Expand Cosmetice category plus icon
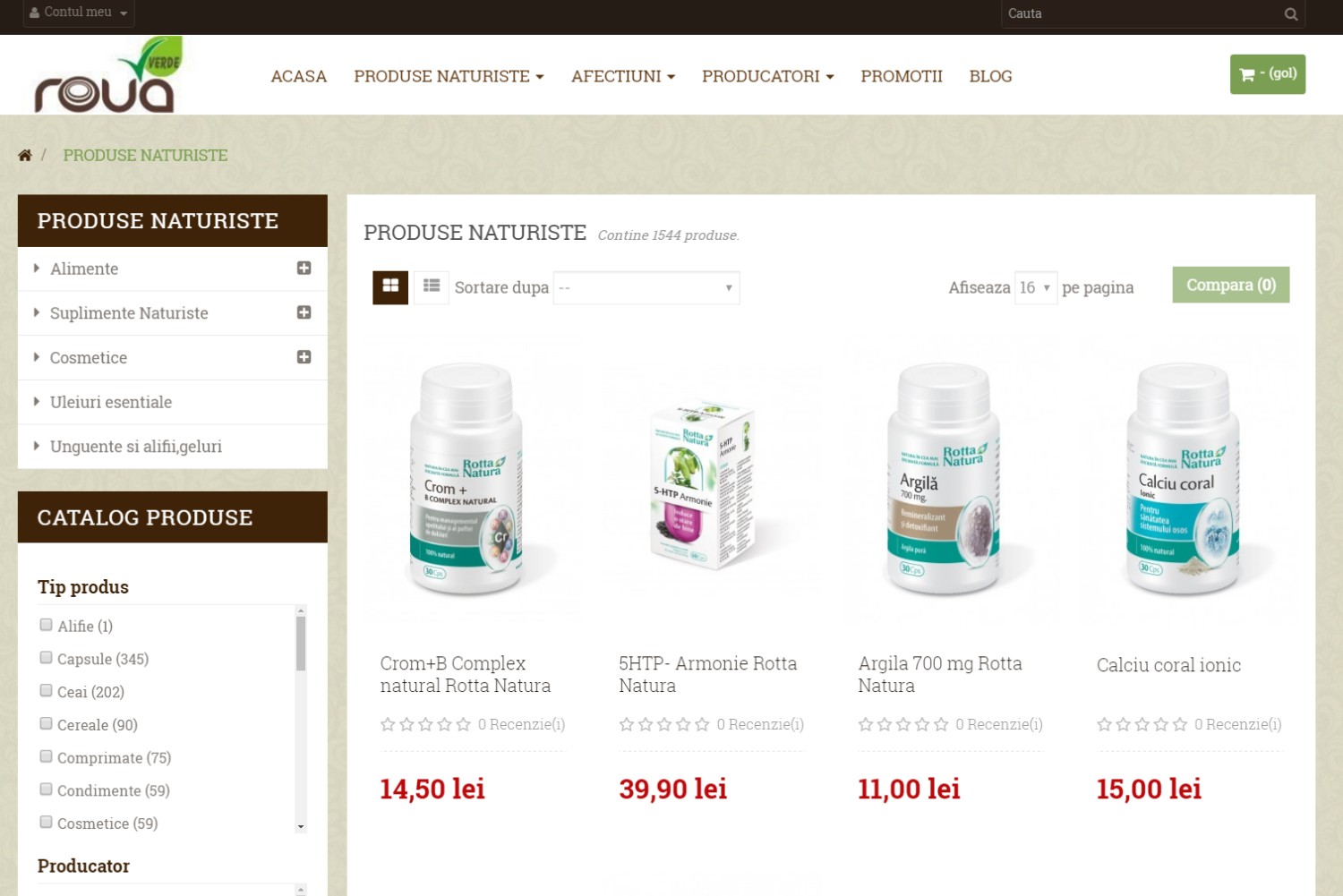This screenshot has width=1343, height=896. [304, 357]
